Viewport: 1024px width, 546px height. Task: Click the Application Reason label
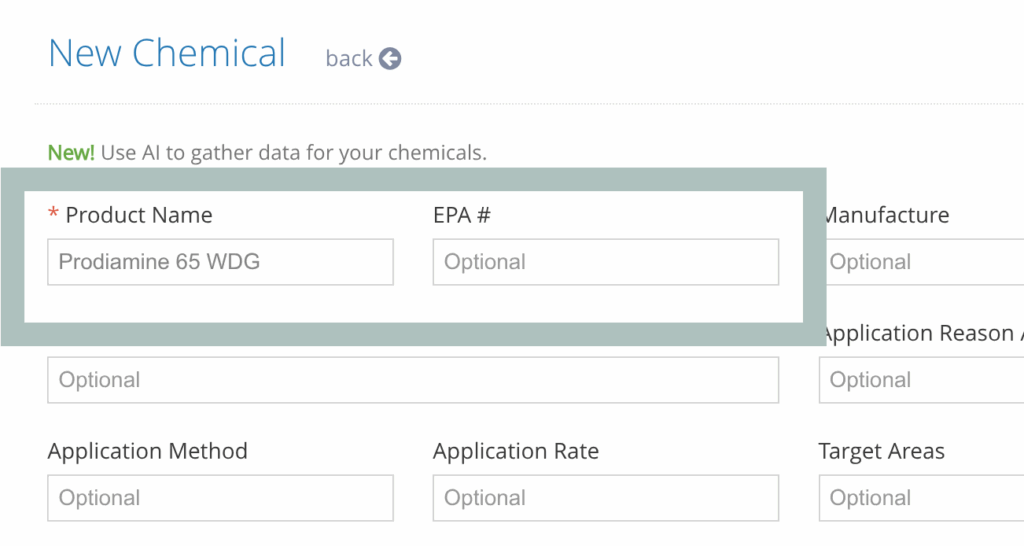click(x=920, y=334)
